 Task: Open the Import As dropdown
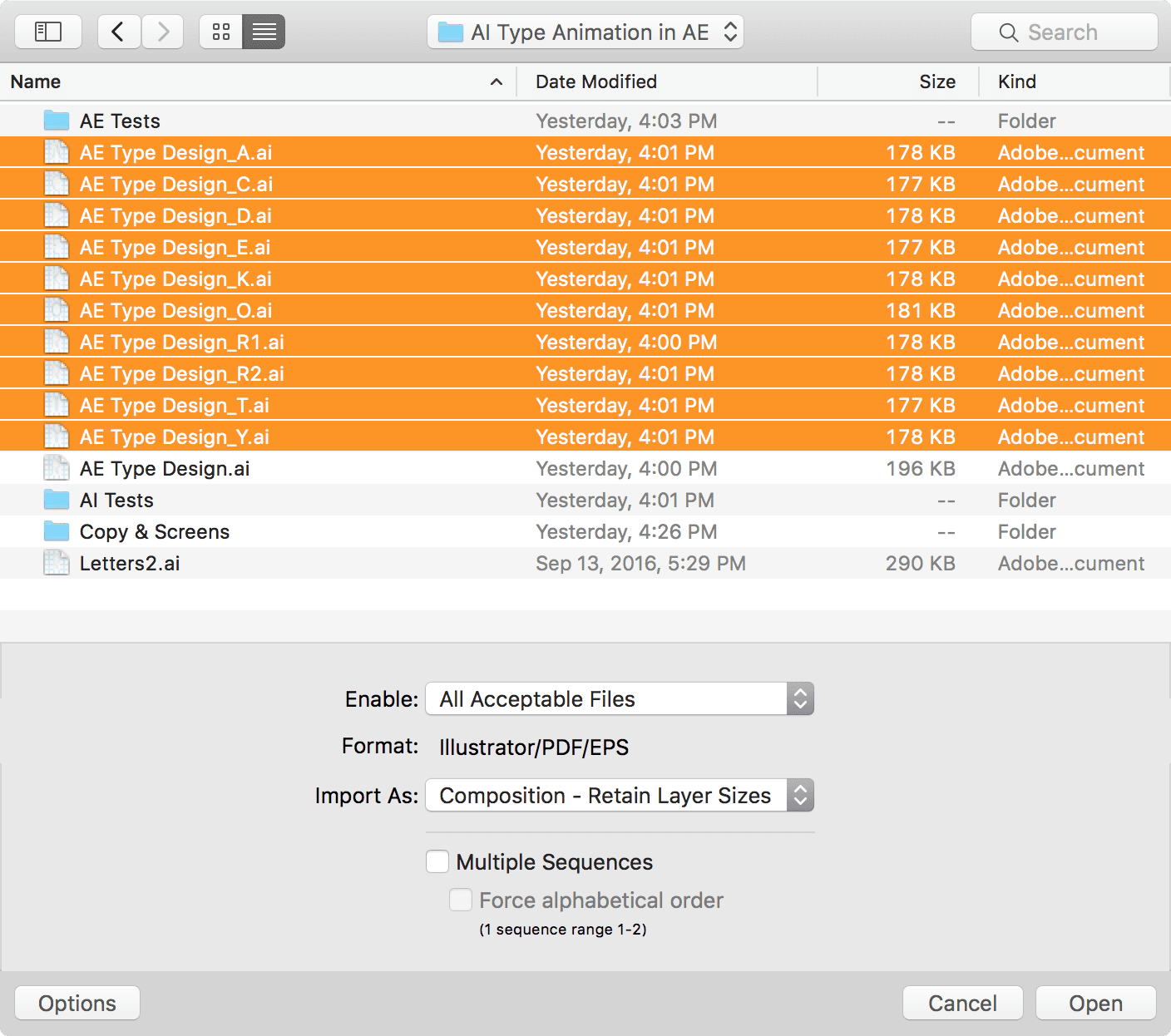619,796
